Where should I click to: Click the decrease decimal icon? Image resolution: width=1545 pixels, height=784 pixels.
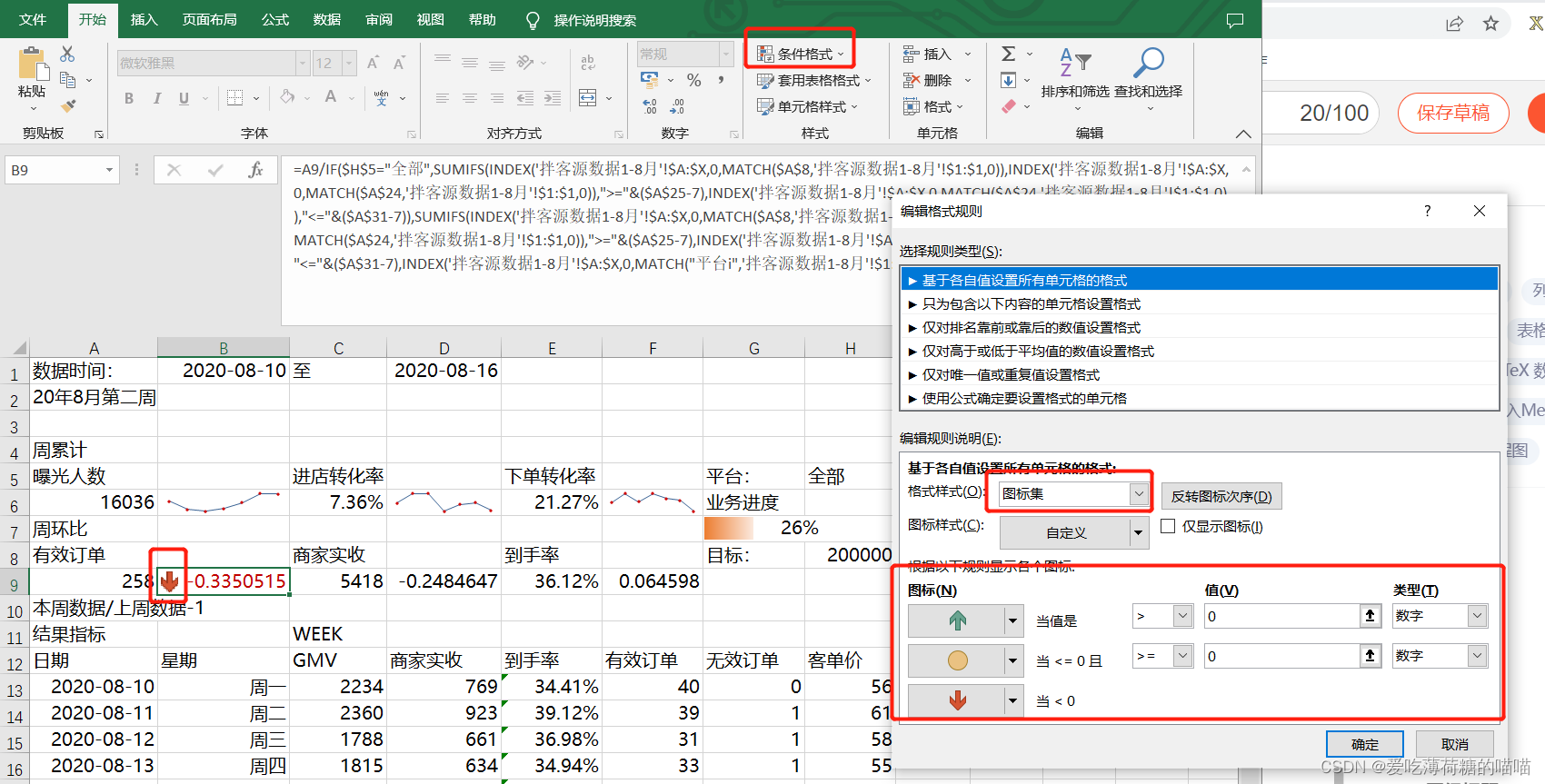point(677,107)
